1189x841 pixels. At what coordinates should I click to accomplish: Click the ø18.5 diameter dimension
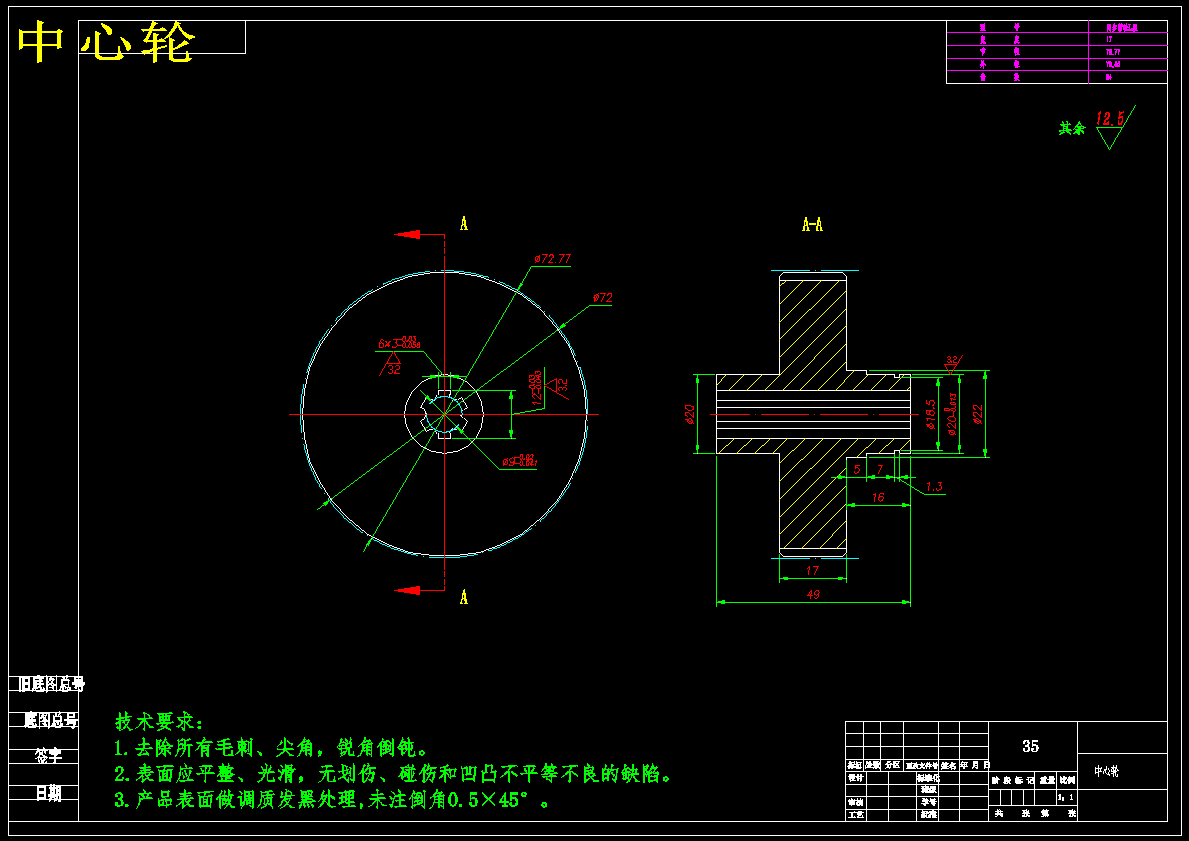point(930,414)
